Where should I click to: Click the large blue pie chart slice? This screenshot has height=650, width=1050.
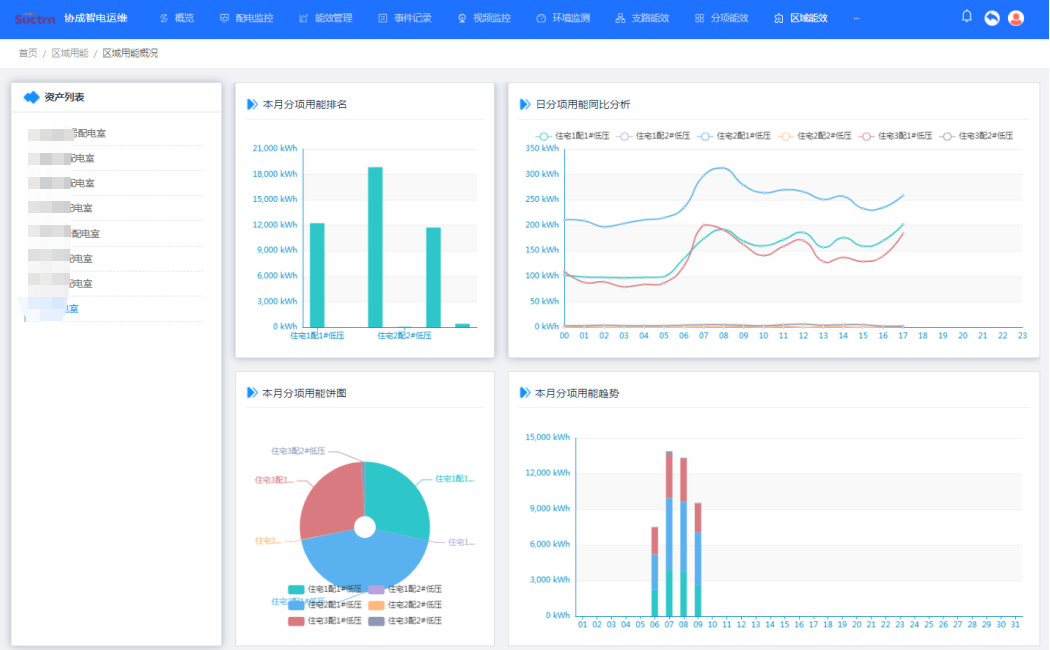365,562
